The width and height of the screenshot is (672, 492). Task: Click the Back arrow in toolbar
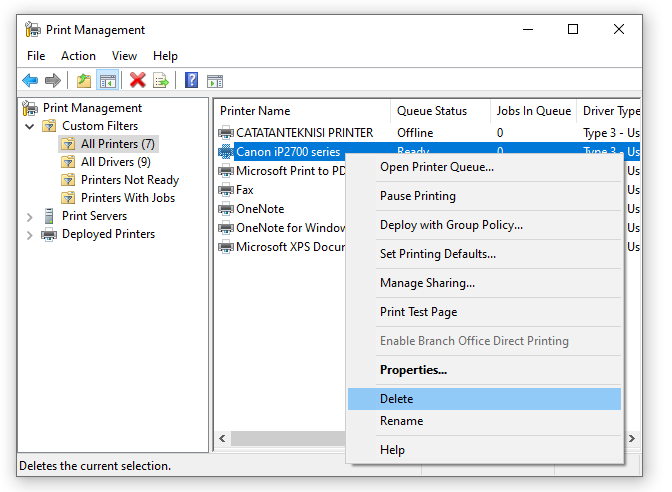click(x=30, y=81)
